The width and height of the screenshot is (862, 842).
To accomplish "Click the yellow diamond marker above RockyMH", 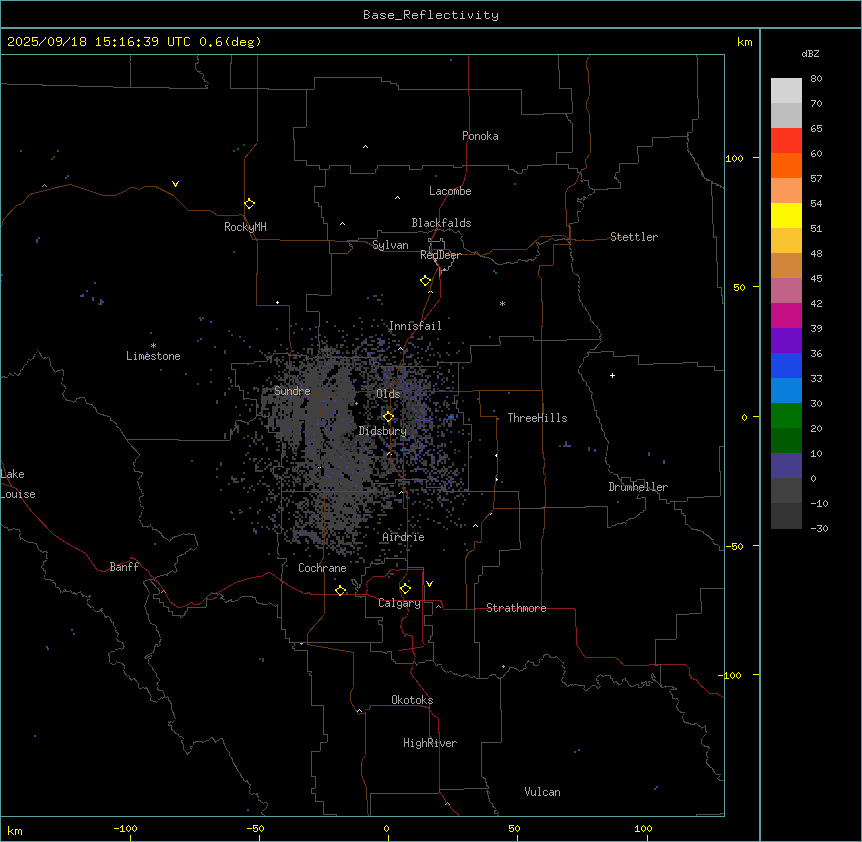I will point(249,203).
